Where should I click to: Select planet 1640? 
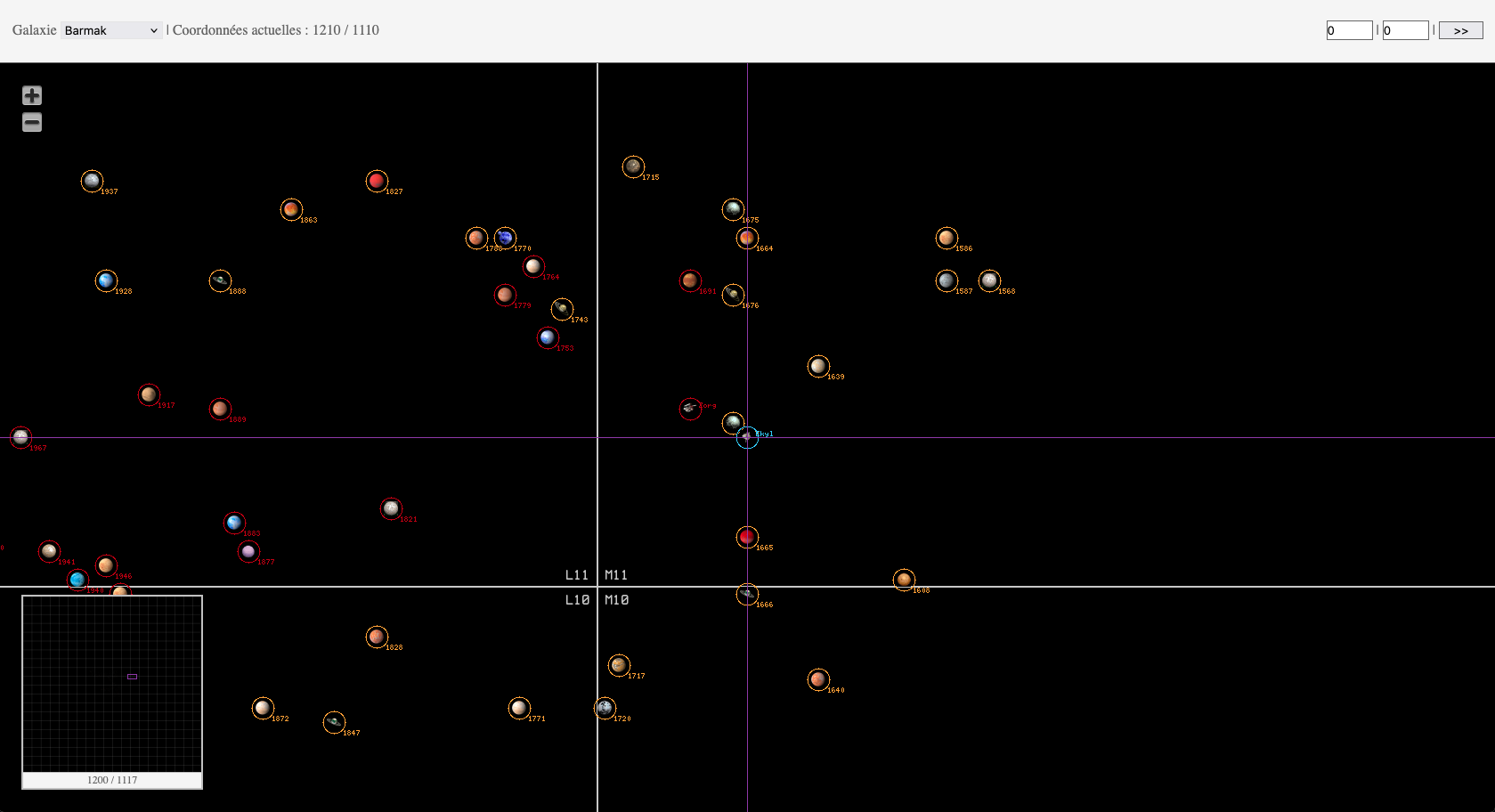[818, 679]
